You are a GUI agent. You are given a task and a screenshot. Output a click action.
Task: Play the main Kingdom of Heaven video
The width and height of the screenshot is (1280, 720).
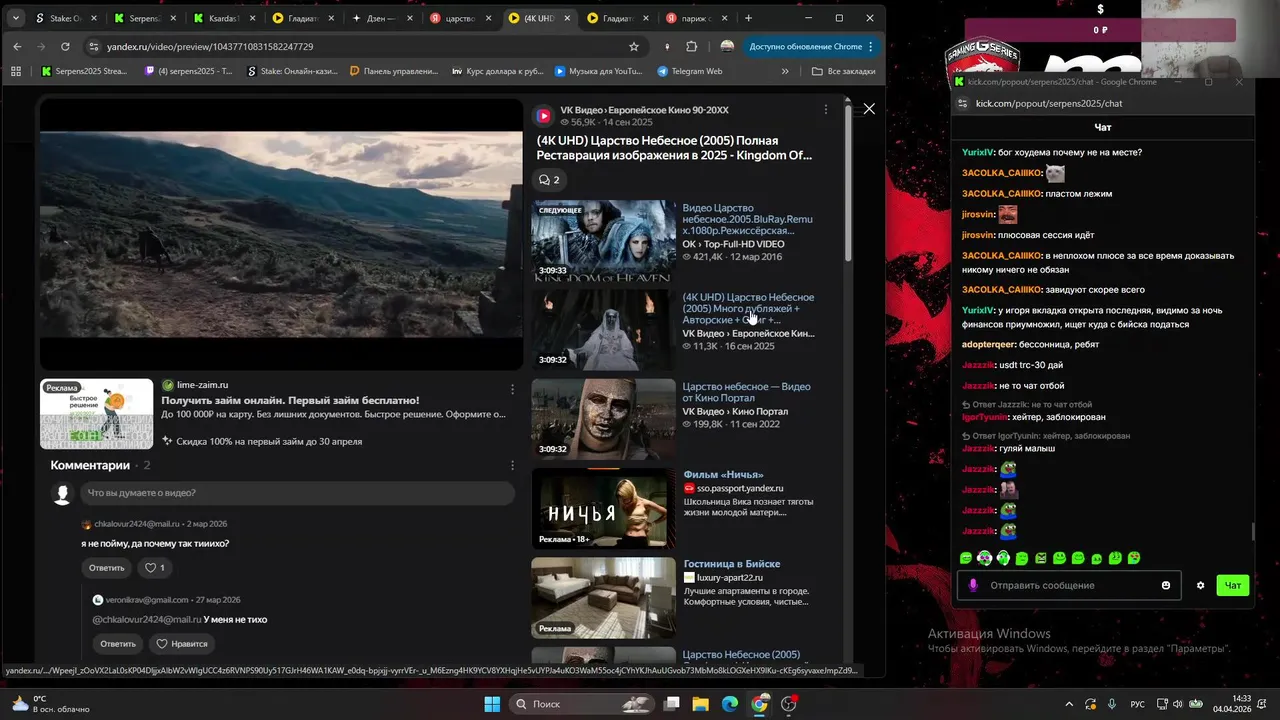(x=281, y=234)
